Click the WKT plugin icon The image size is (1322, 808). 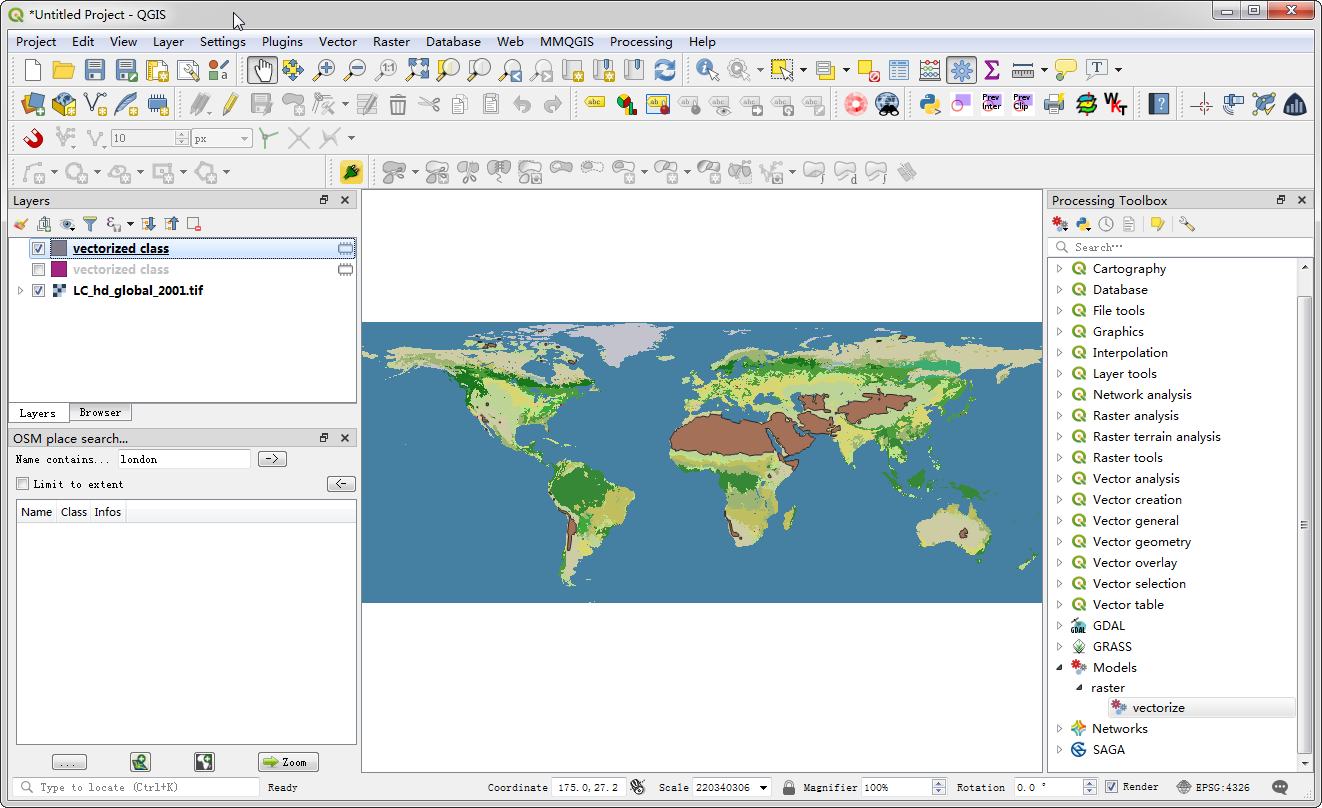pyautogui.click(x=1115, y=104)
